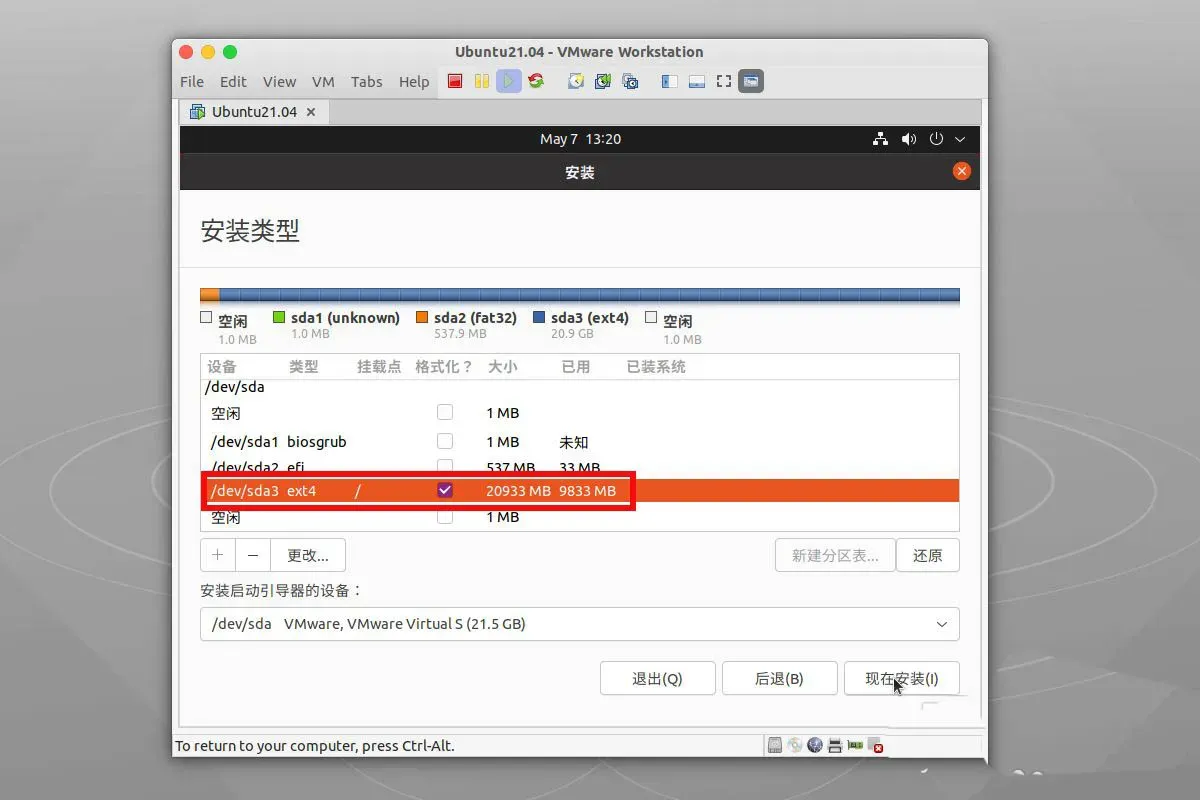Close the Ubuntu21.04 tab with its x
Image resolution: width=1200 pixels, height=800 pixels.
pos(311,112)
